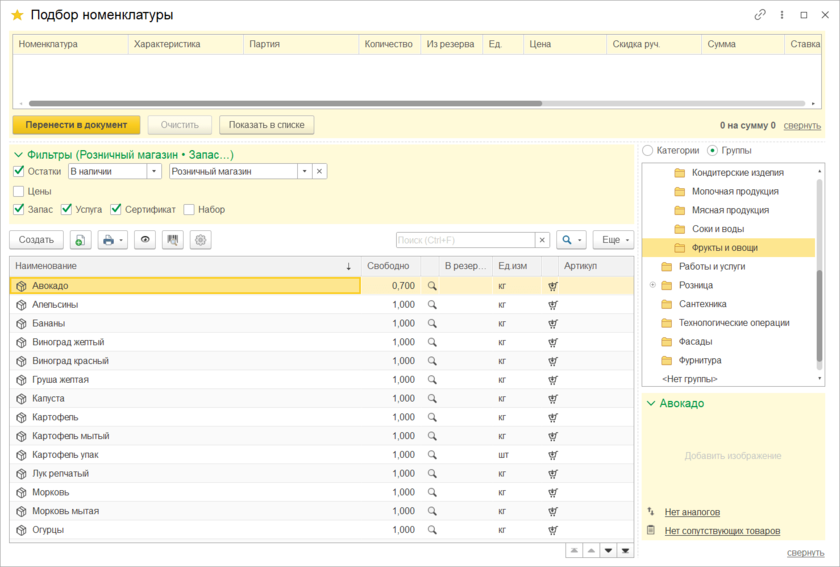This screenshot has height=567, width=840.
Task: Open the Еще dropdown menu
Action: pyautogui.click(x=612, y=240)
